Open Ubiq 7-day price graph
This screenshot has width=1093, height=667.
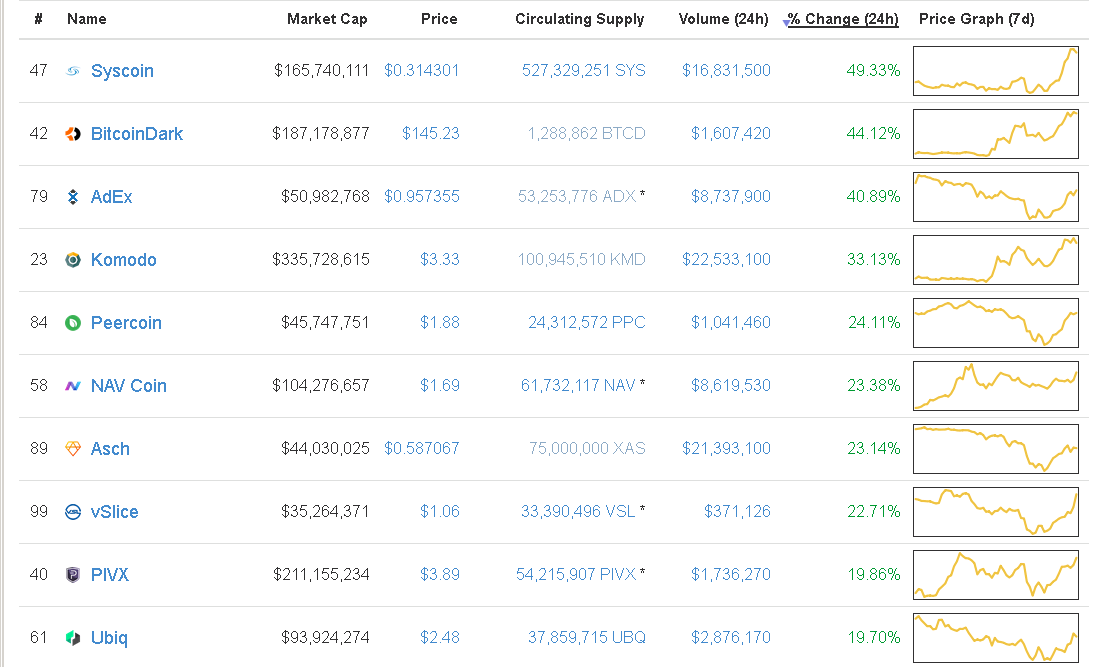tap(995, 638)
